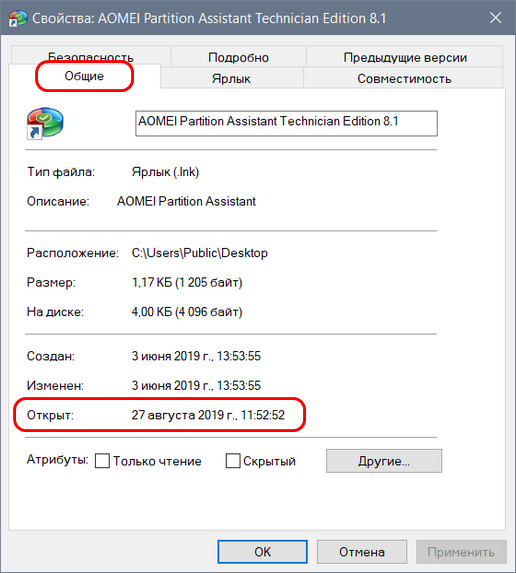Check the Скрытый attribute box
516x573 pixels.
coord(233,461)
